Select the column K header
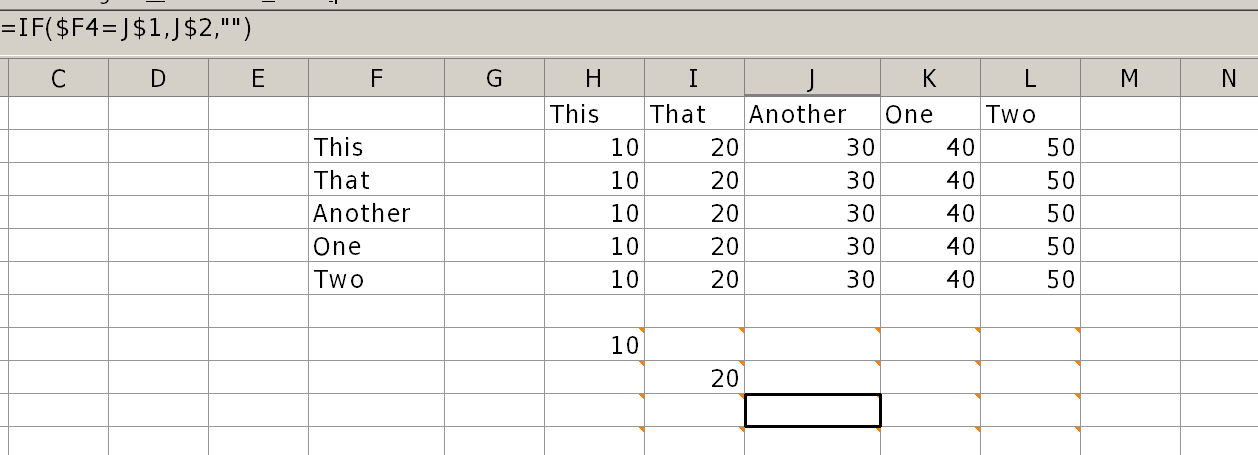The width and height of the screenshot is (1258, 455). [x=930, y=79]
